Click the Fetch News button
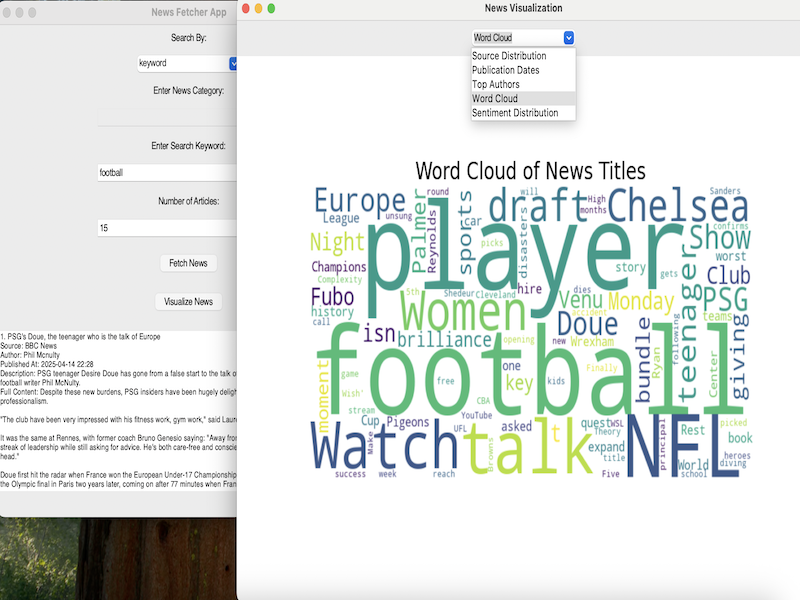The image size is (800, 600). 188,263
